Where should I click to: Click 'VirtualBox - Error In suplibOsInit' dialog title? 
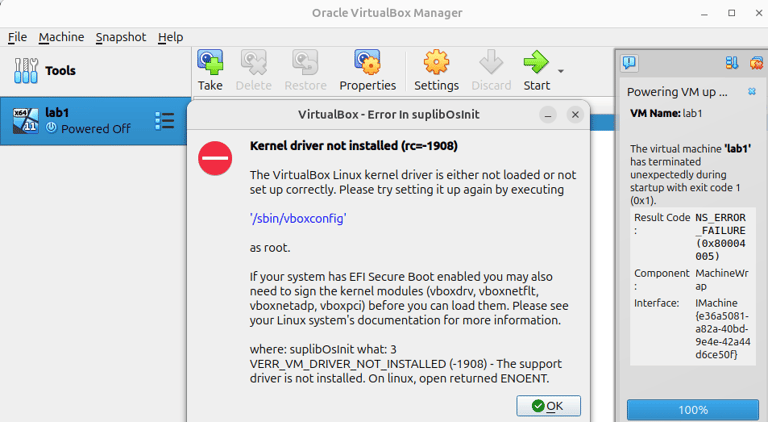coord(388,115)
